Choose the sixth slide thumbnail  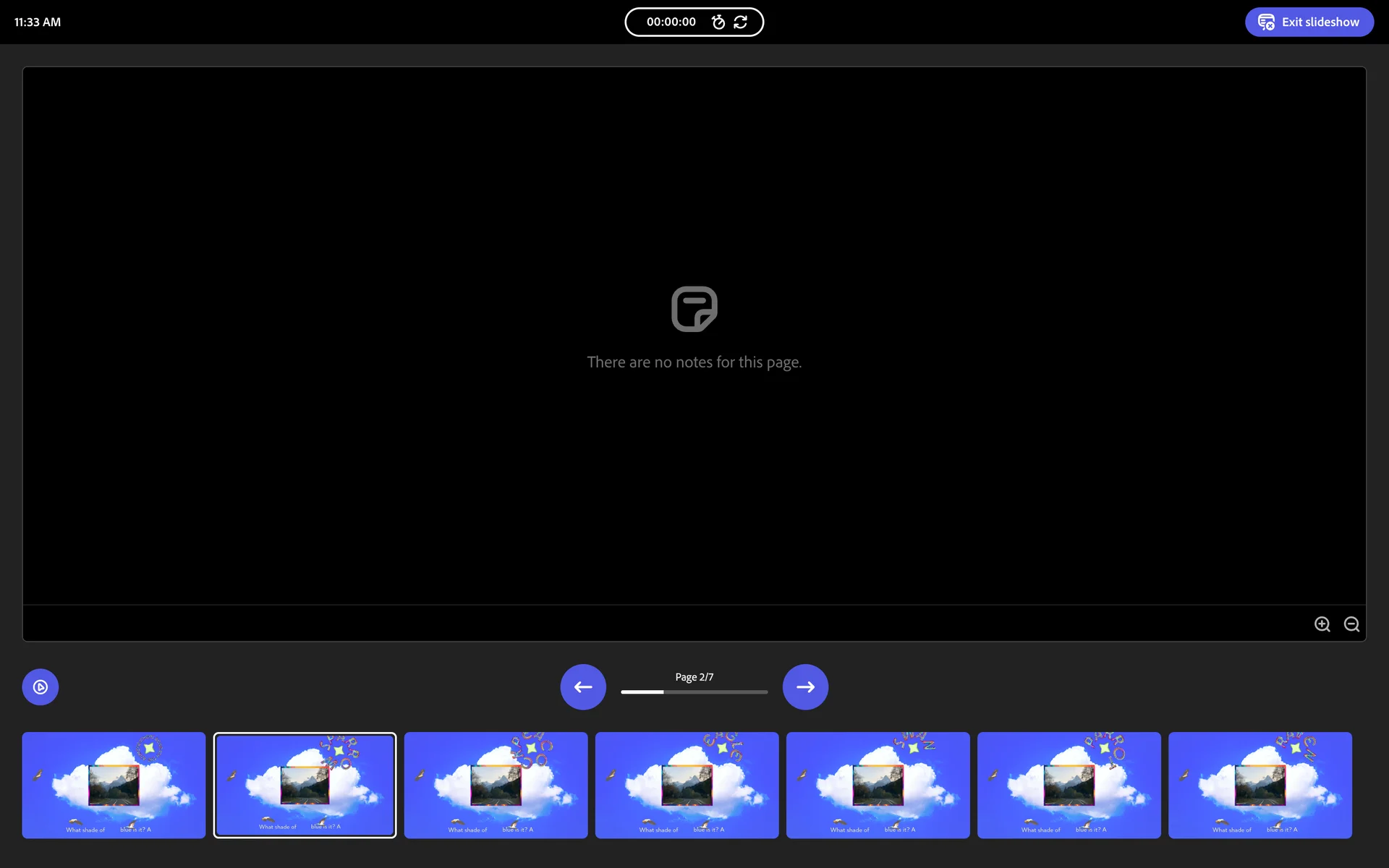pyautogui.click(x=1069, y=785)
